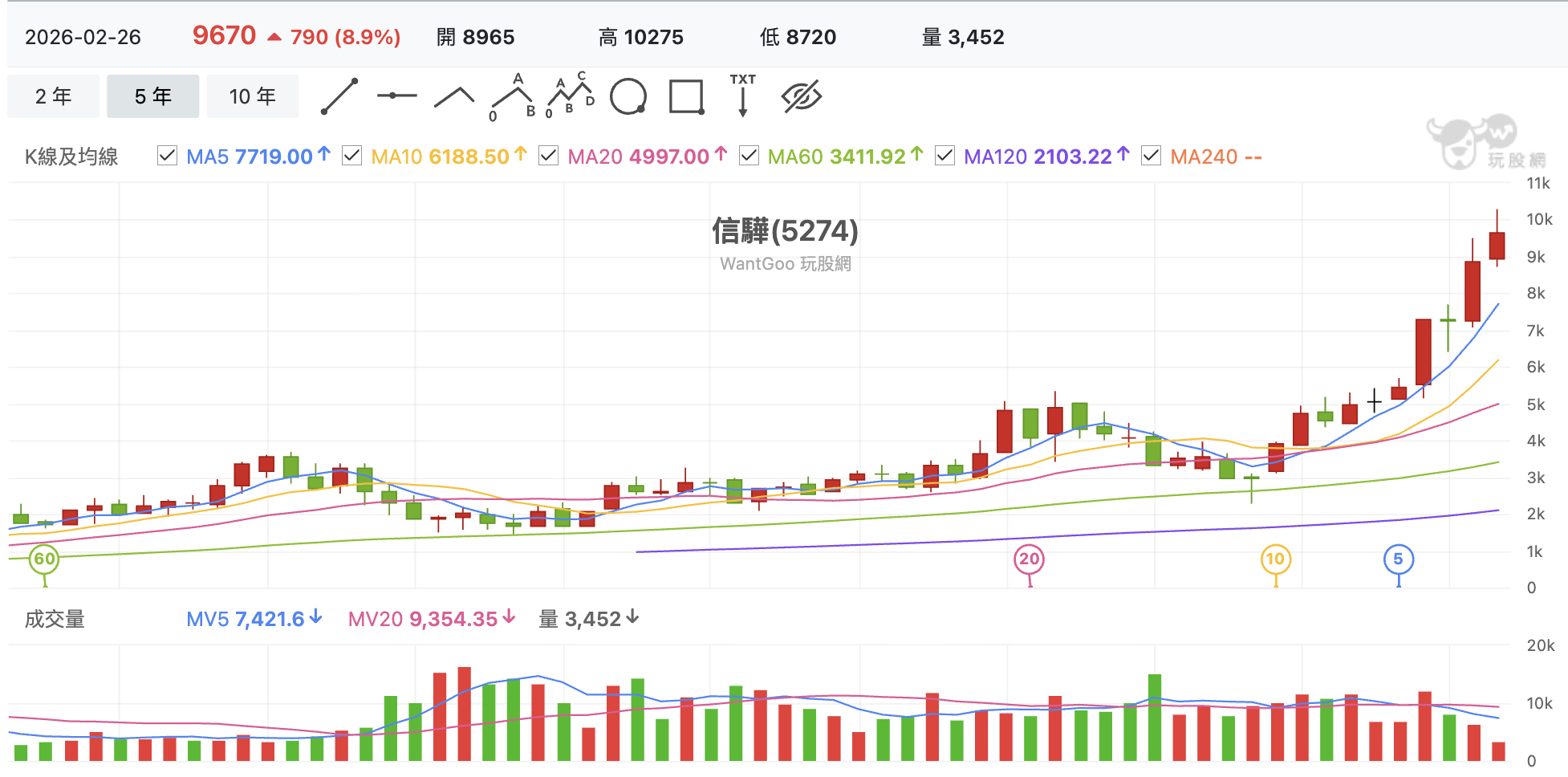The width and height of the screenshot is (1568, 777).
Task: Click the last red volume bar
Action: [x=1498, y=751]
